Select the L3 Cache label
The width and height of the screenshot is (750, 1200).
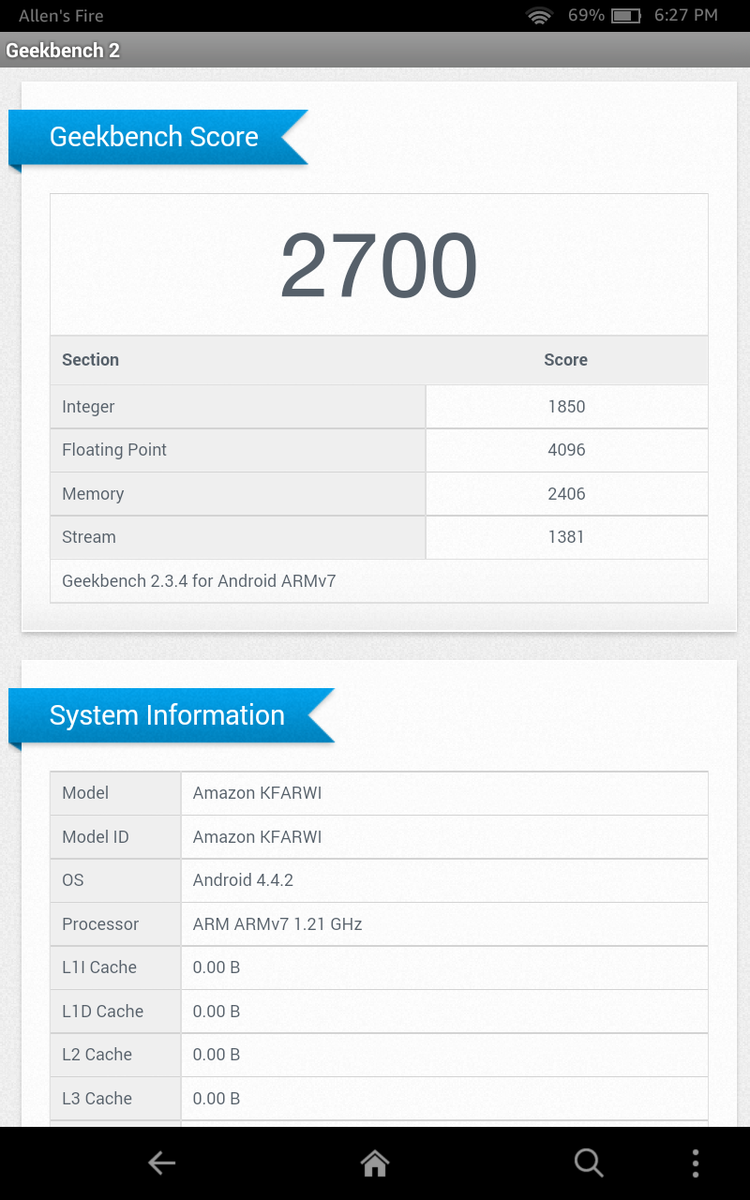(97, 1098)
